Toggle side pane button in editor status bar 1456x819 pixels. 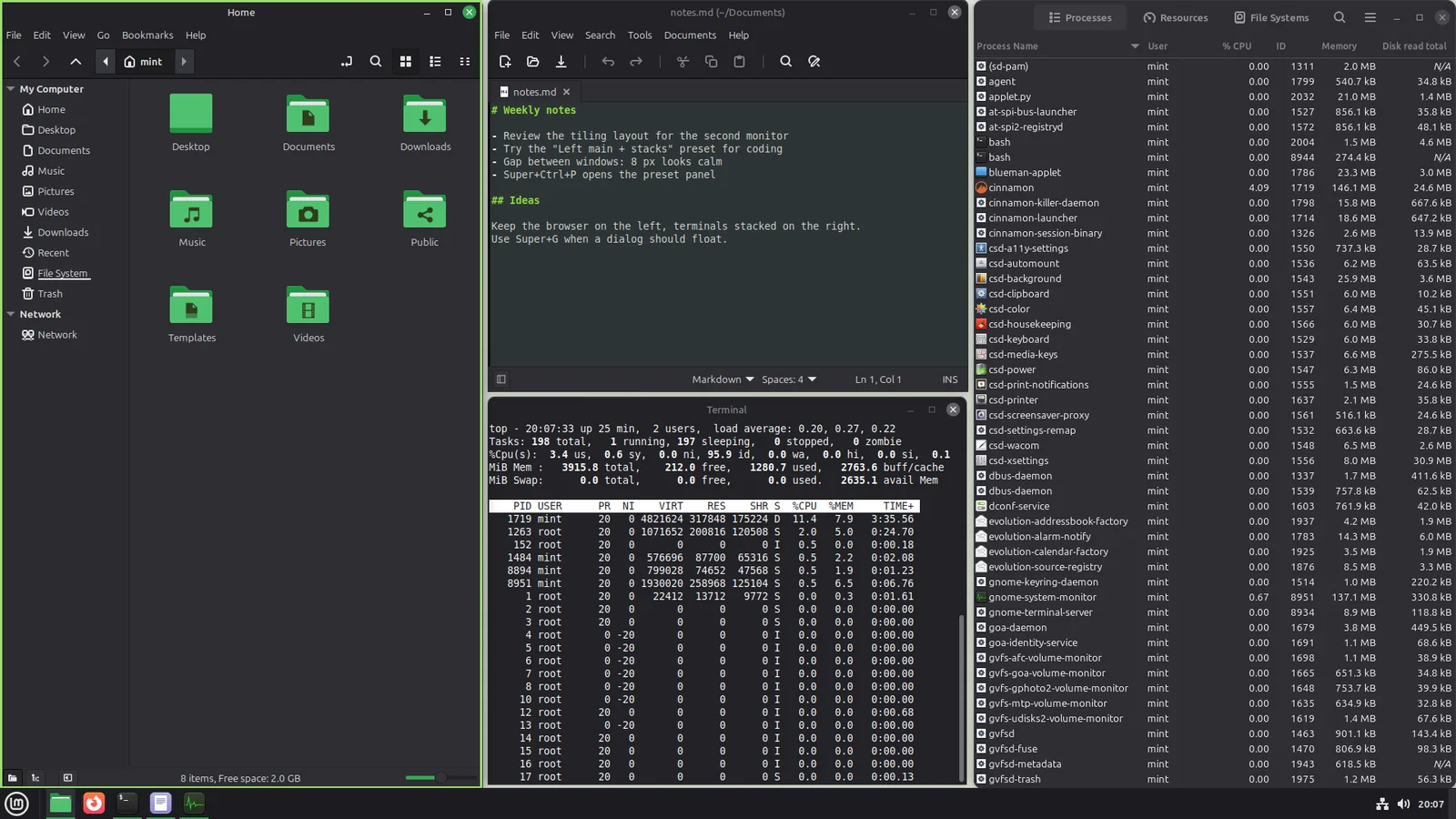coord(501,379)
